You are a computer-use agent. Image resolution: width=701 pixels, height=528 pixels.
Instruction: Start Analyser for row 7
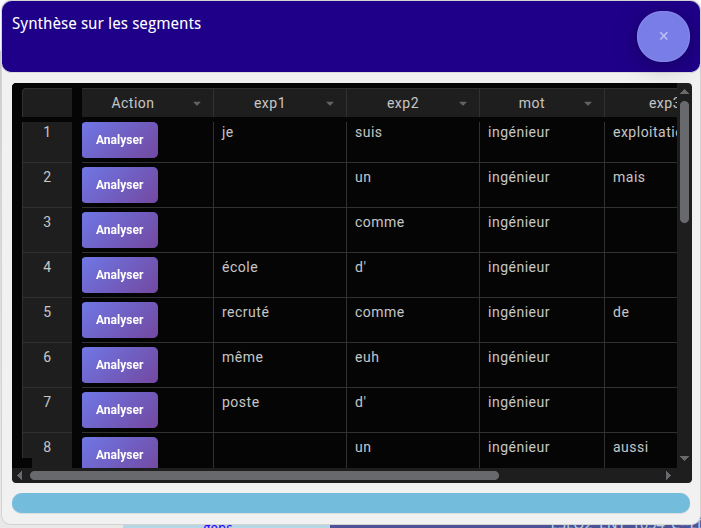[120, 410]
